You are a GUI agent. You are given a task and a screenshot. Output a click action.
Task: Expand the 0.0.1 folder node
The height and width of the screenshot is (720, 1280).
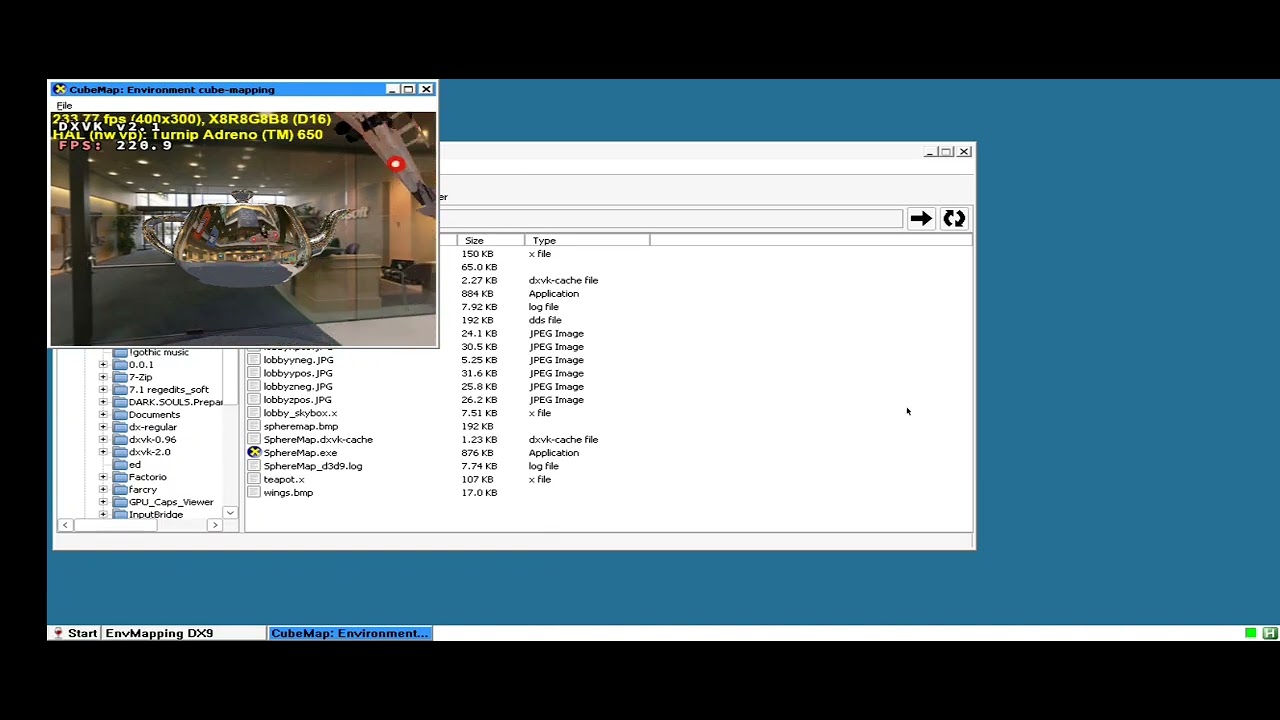[103, 365]
